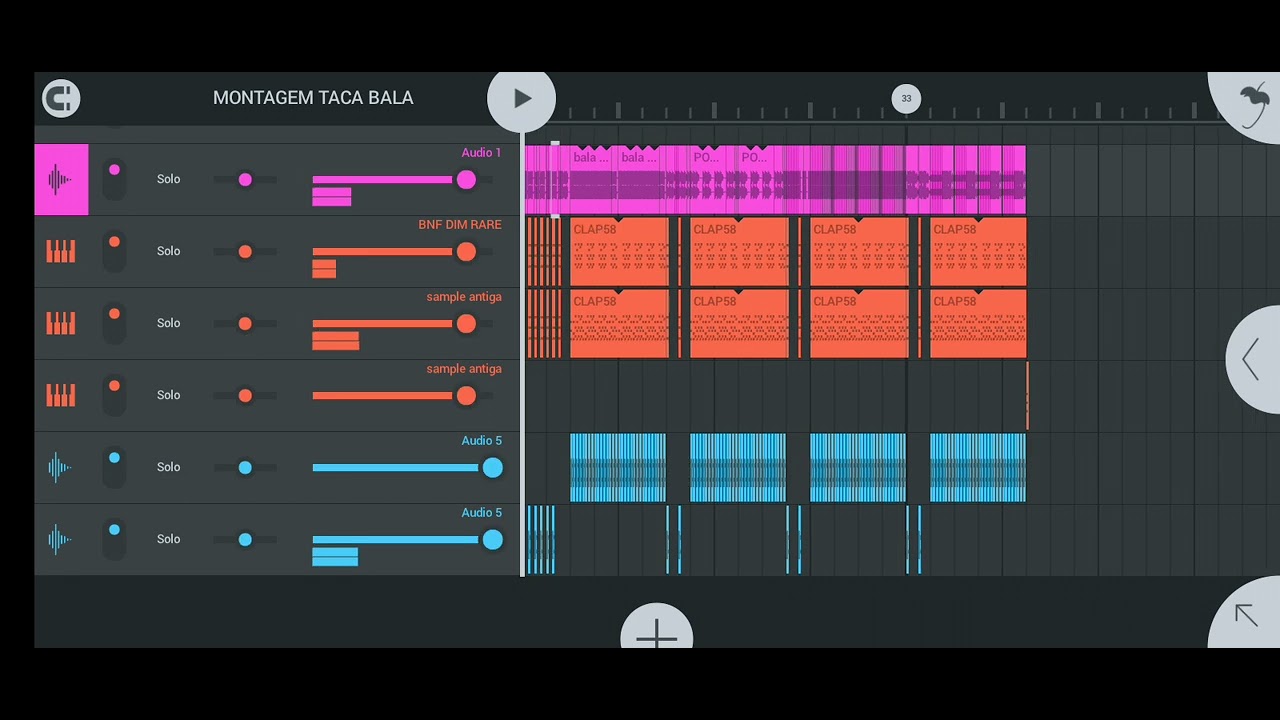Mute the BNF DIM RARE track
Image resolution: width=1280 pixels, height=720 pixels.
pos(114,251)
